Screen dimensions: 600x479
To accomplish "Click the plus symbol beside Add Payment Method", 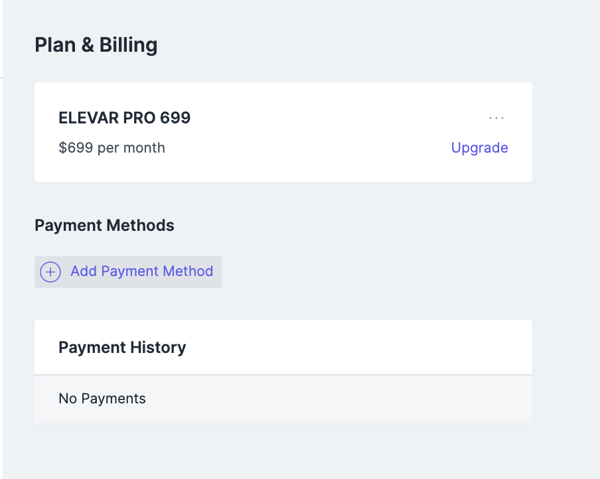I will click(51, 272).
